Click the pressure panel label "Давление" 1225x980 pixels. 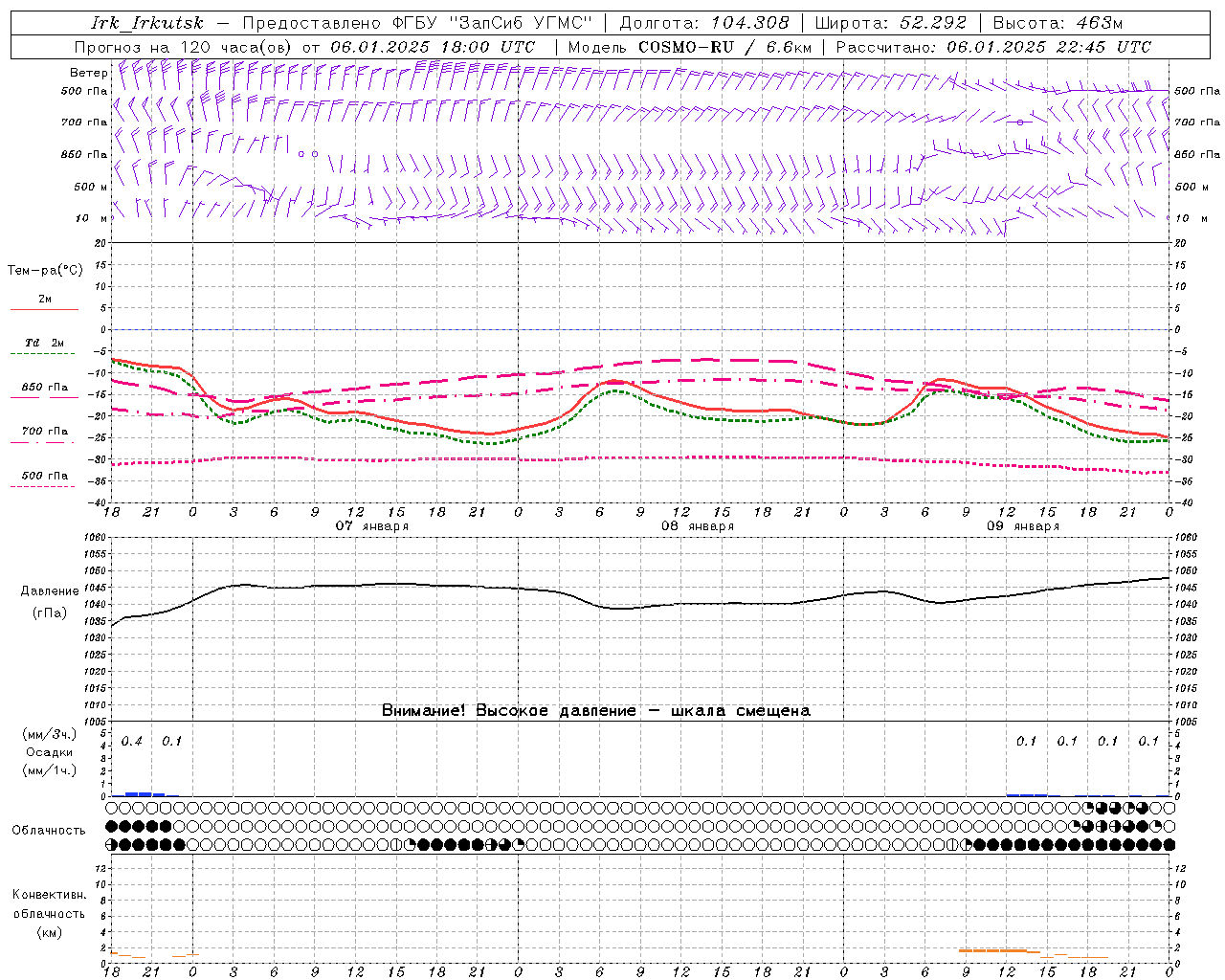pyautogui.click(x=49, y=591)
